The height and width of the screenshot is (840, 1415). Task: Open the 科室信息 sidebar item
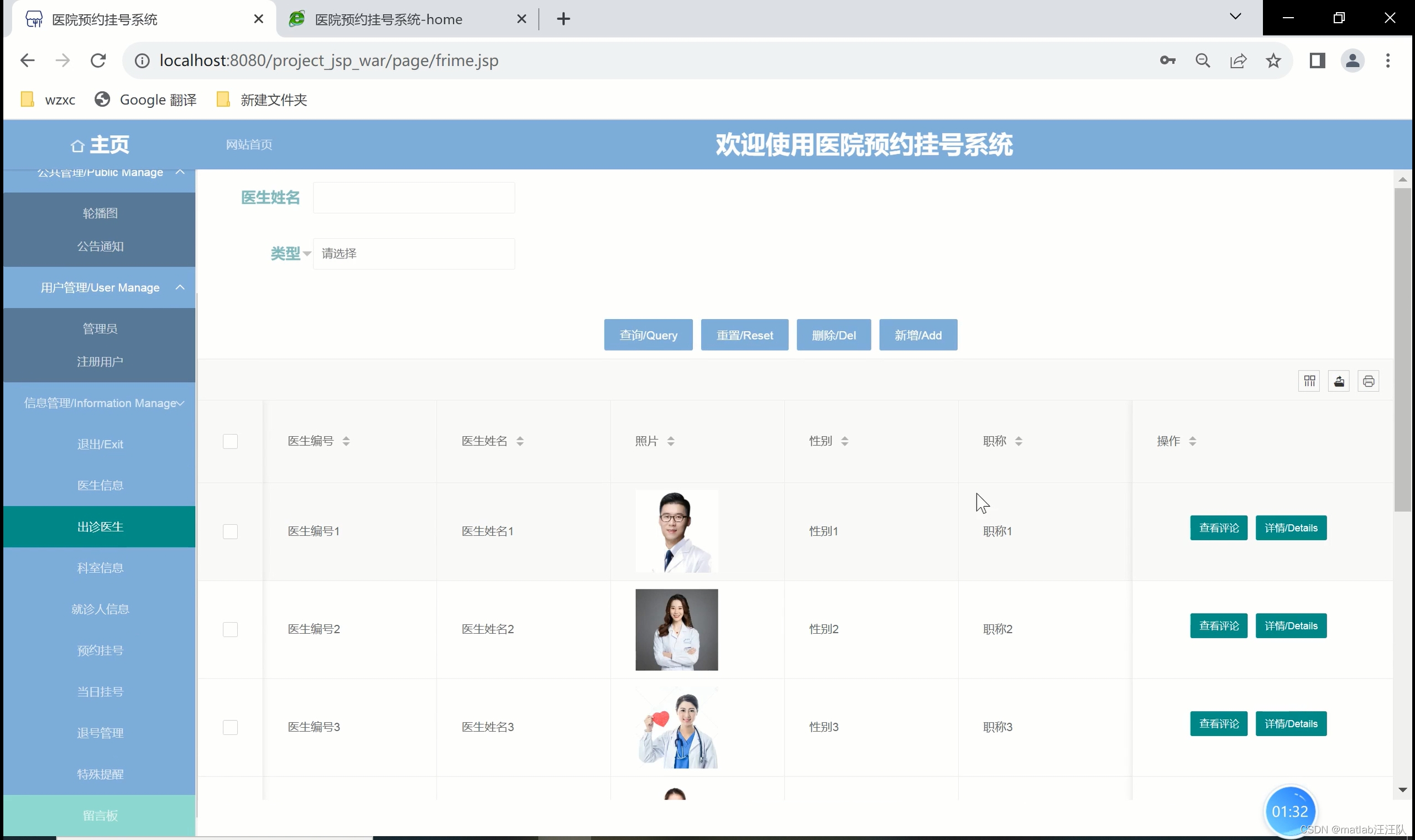pyautogui.click(x=100, y=568)
